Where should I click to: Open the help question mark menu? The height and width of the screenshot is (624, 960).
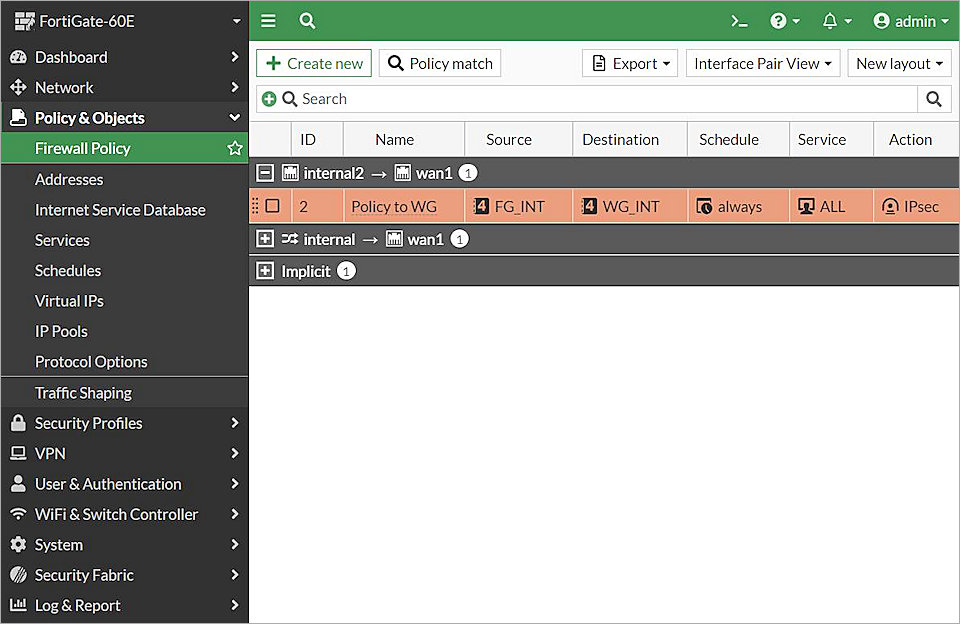coord(784,21)
